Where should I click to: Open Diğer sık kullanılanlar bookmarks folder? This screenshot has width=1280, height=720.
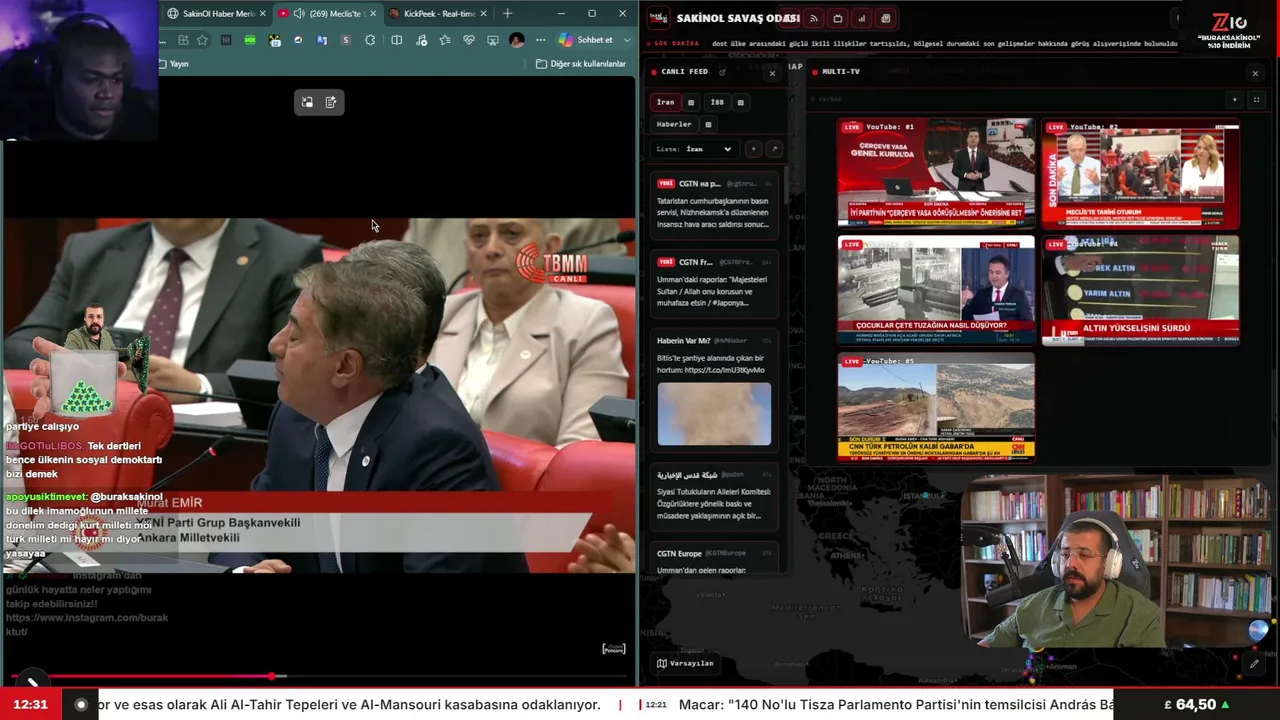click(581, 64)
